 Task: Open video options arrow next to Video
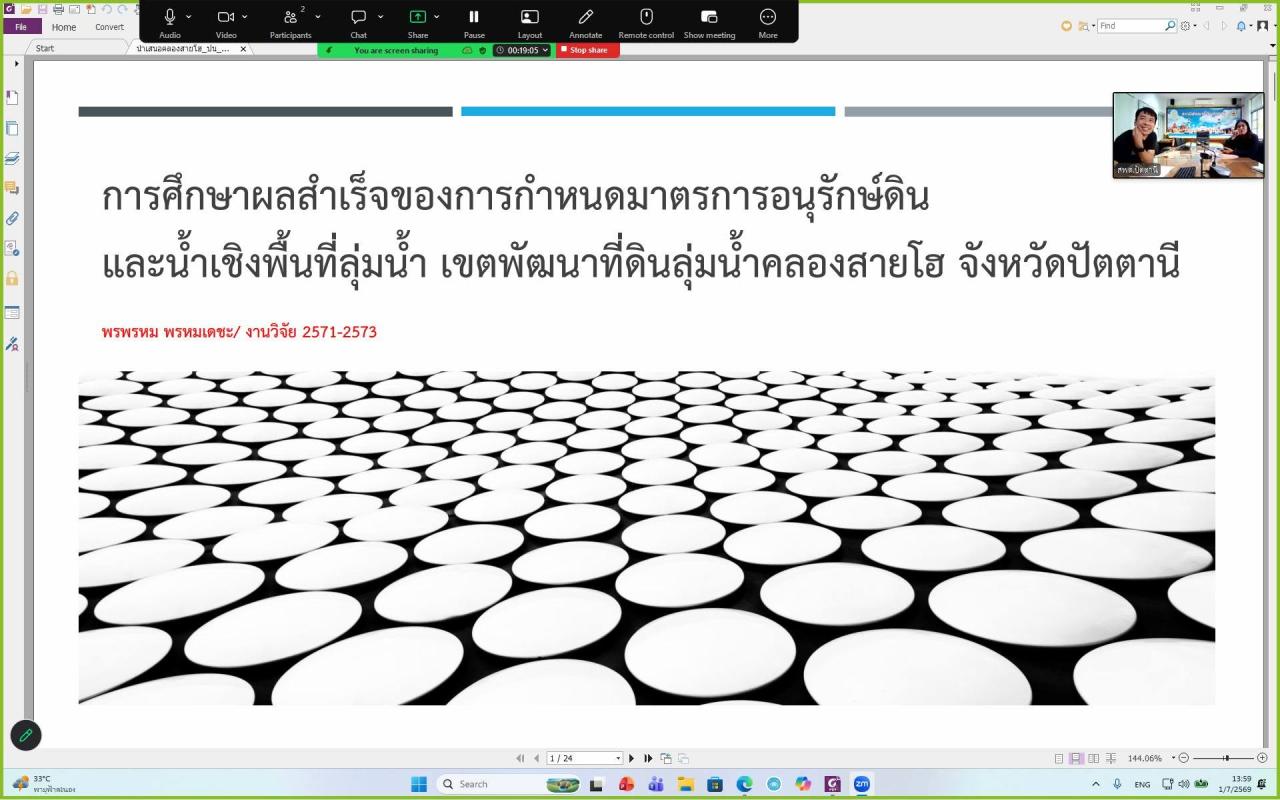pos(245,16)
